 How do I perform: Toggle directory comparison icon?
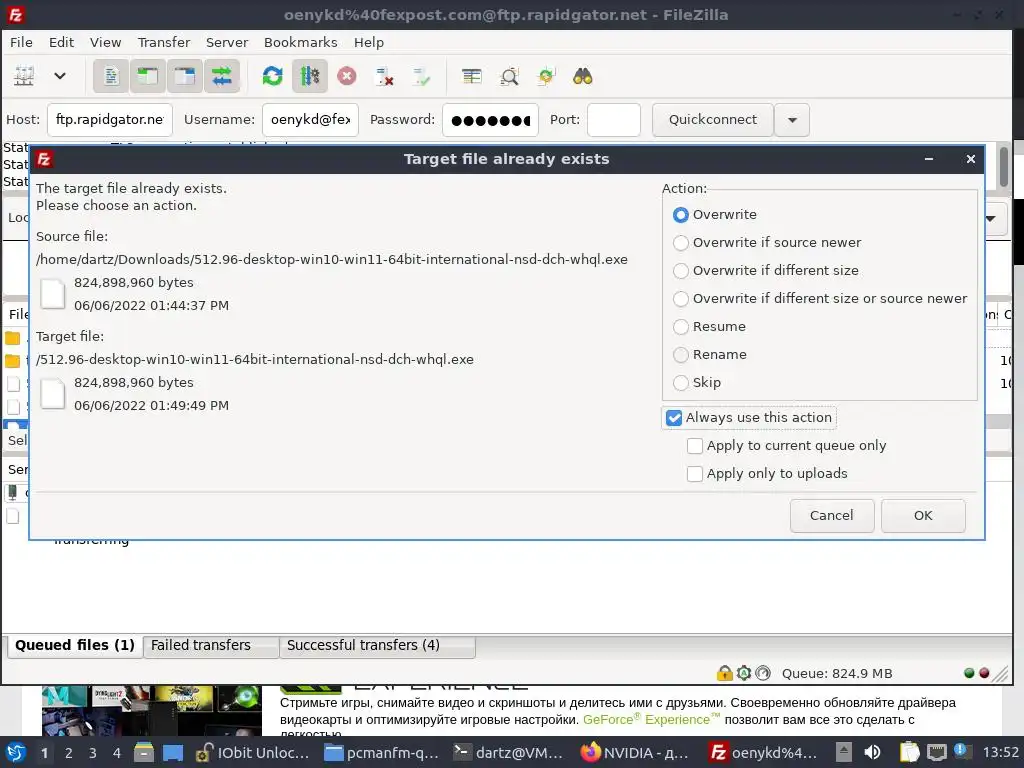pyautogui.click(x=509, y=76)
